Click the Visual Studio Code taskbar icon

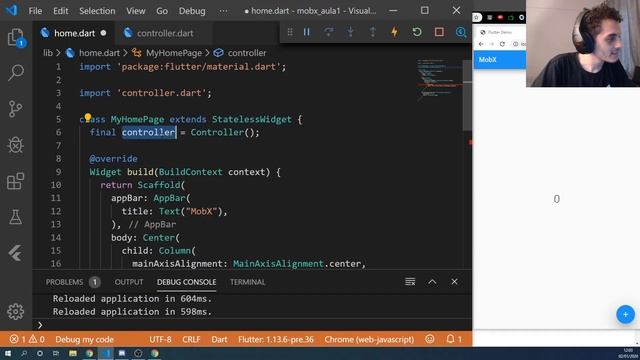(x=106, y=353)
